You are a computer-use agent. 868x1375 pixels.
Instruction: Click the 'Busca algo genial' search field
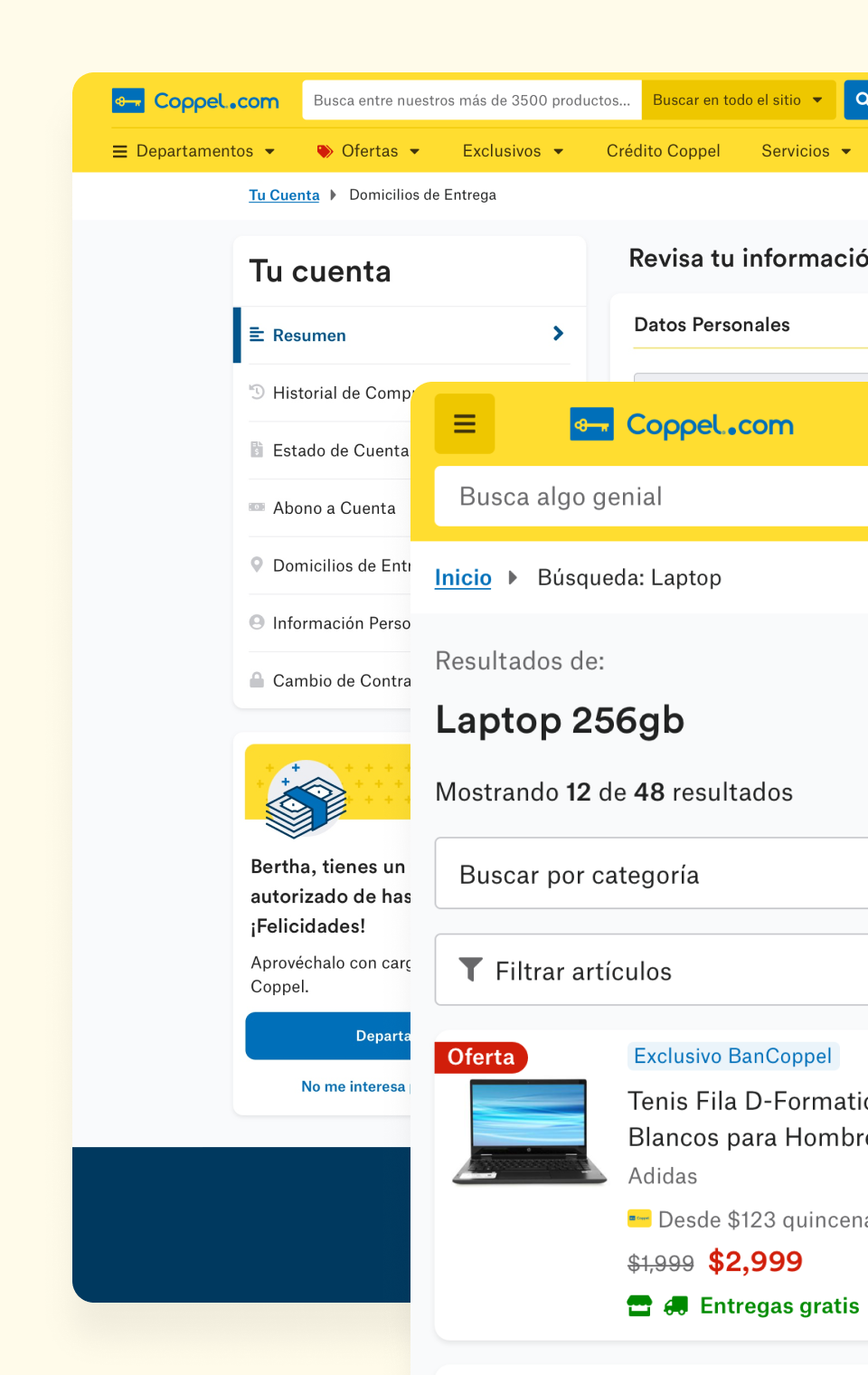651,497
